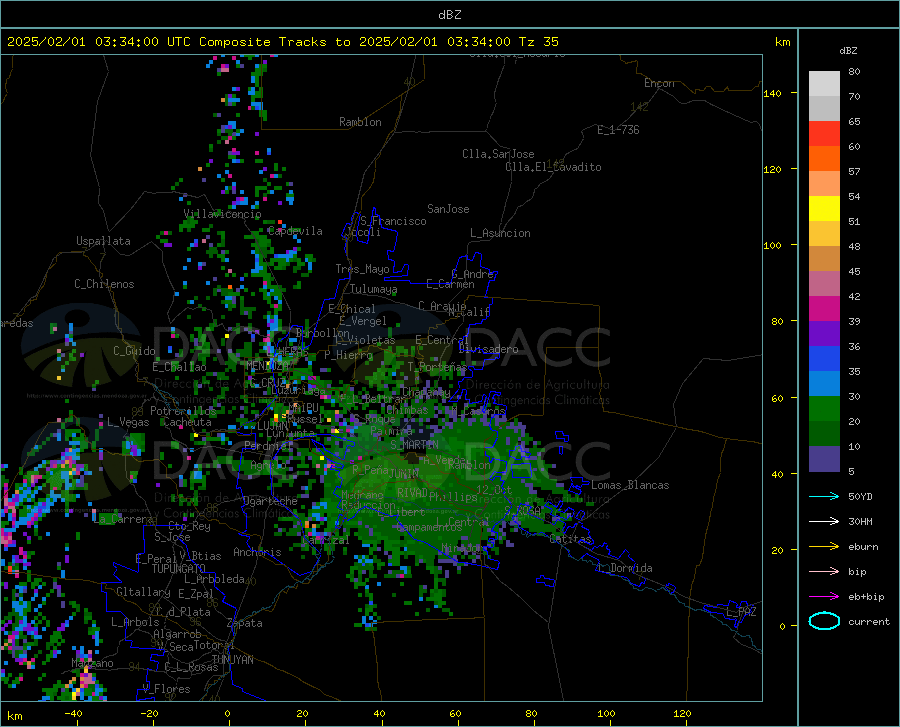The height and width of the screenshot is (727, 900).
Task: Click the Ugarteche place label
Action: [x=270, y=501]
